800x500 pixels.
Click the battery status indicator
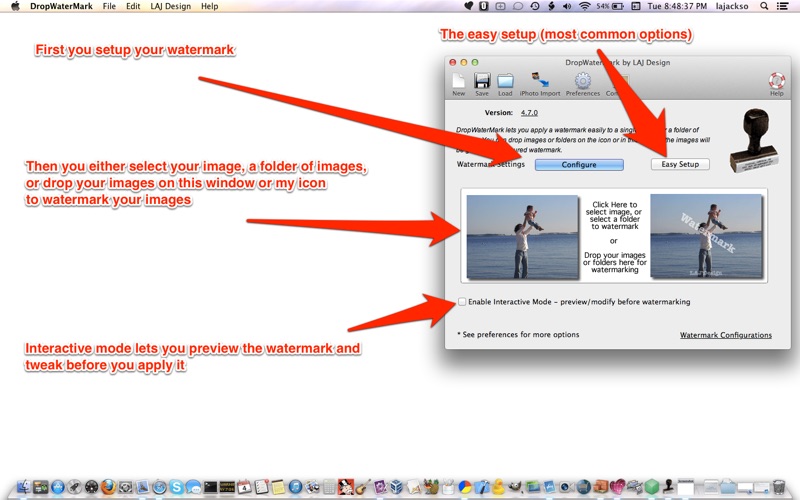[610, 6]
